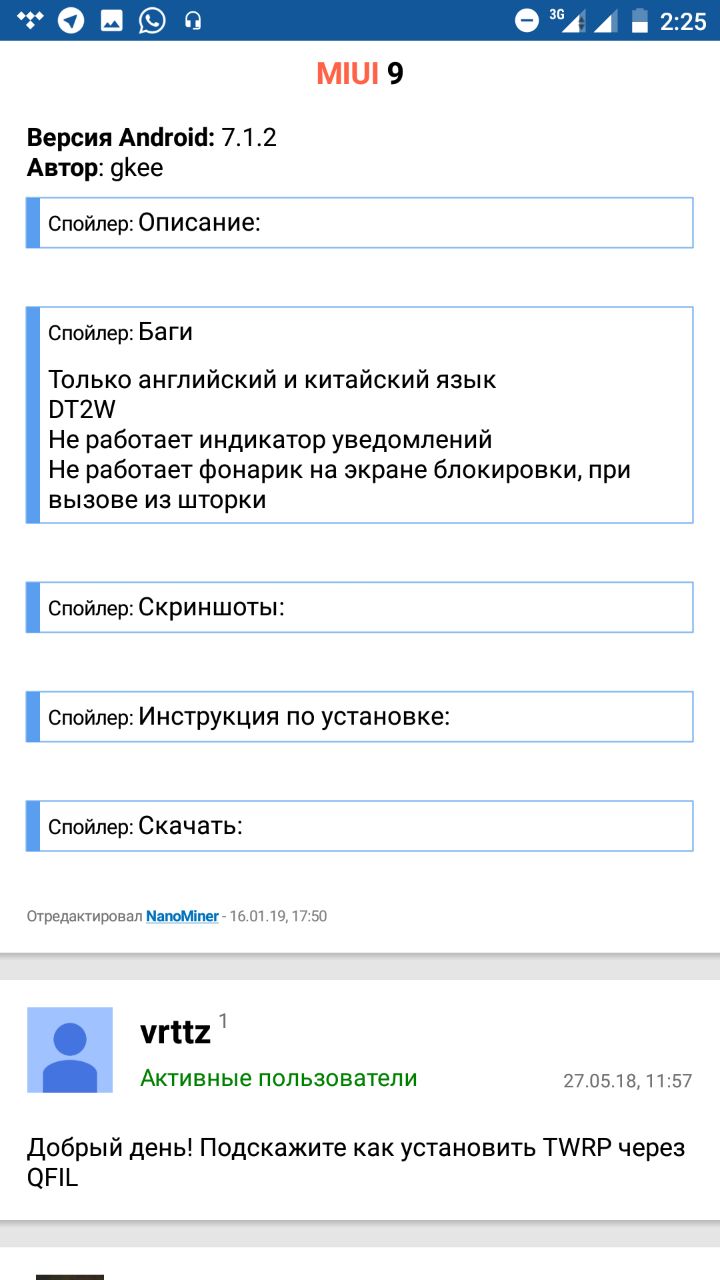Tap the MIUI 9 heading
720x1280 pixels.
[x=360, y=73]
